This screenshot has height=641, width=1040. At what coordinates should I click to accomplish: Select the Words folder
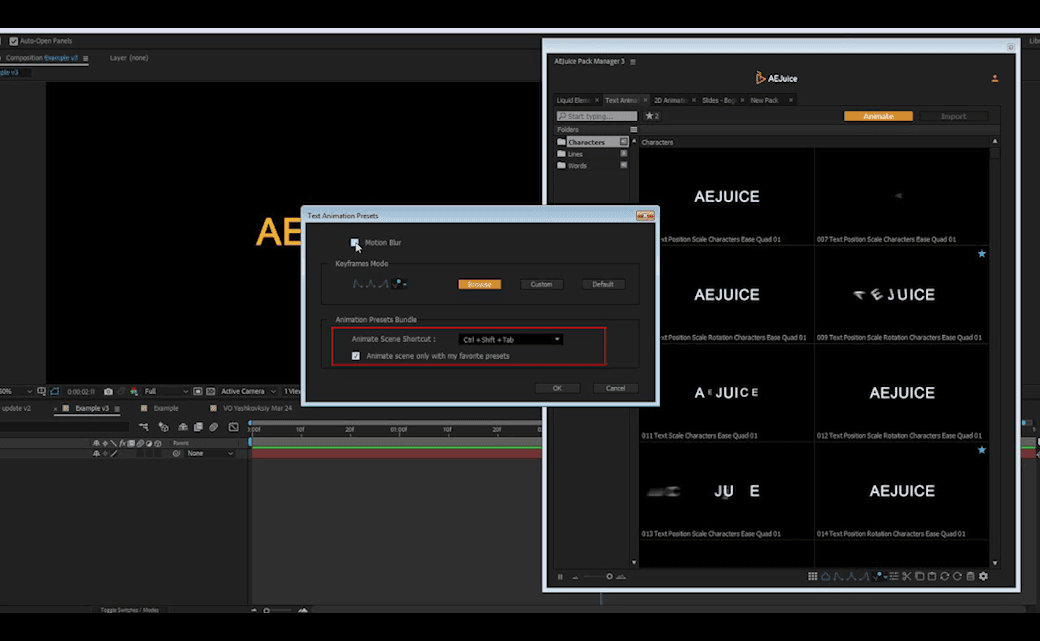592,166
